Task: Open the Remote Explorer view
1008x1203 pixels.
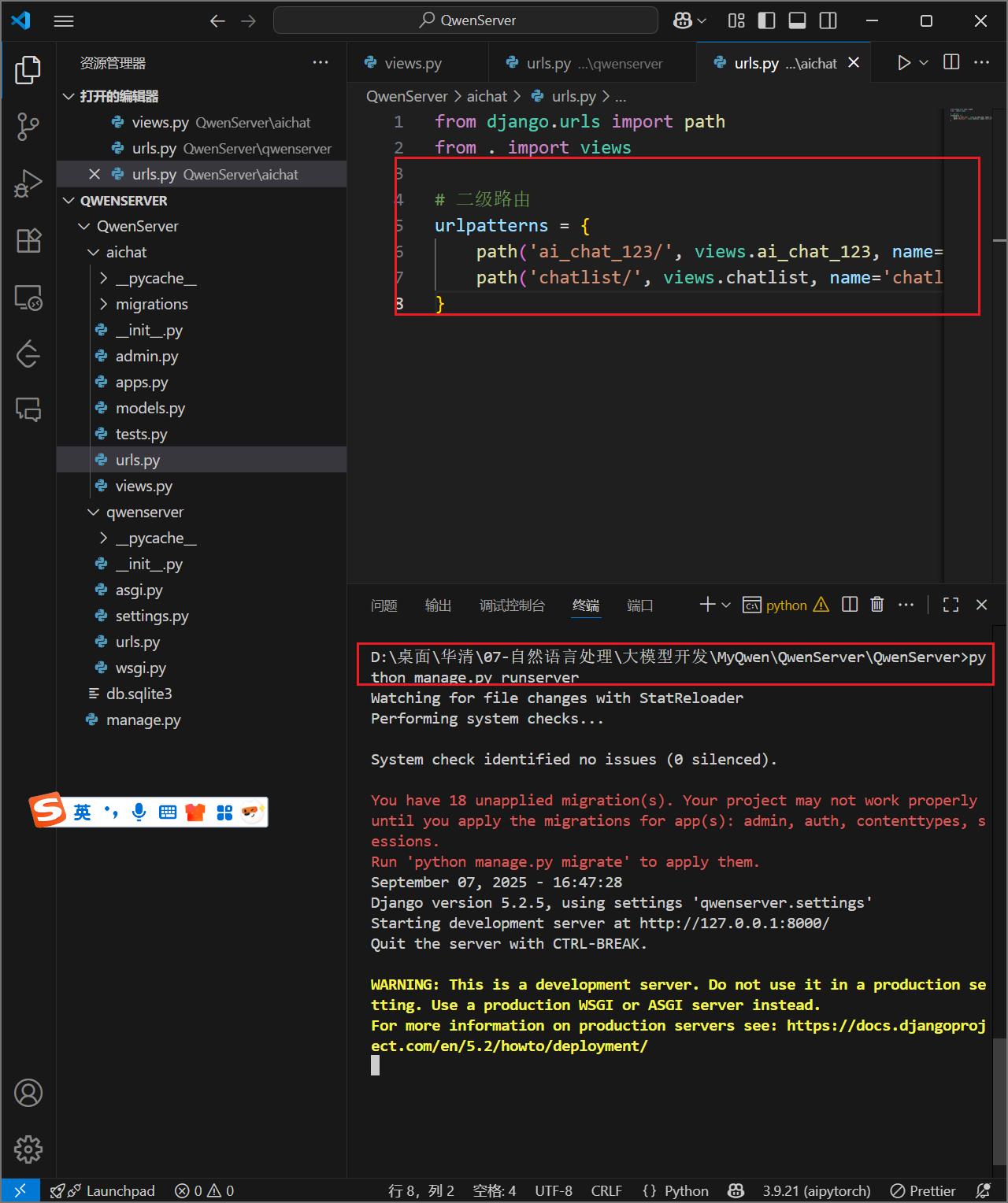Action: 28,298
